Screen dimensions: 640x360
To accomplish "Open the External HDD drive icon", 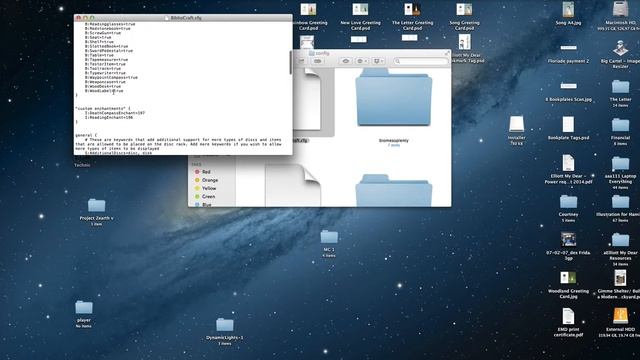I will [x=620, y=316].
